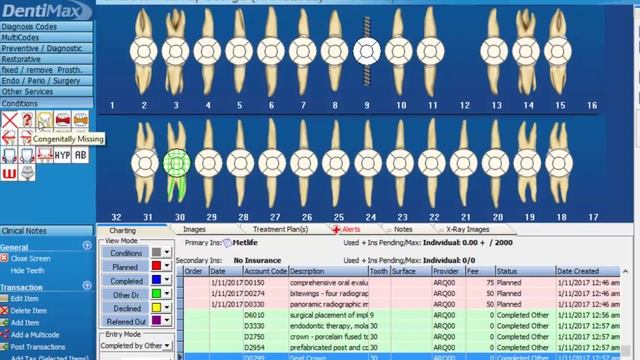Screen dimensions: 640x360
Task: Click the red cross Alerts icon
Action: [336, 230]
